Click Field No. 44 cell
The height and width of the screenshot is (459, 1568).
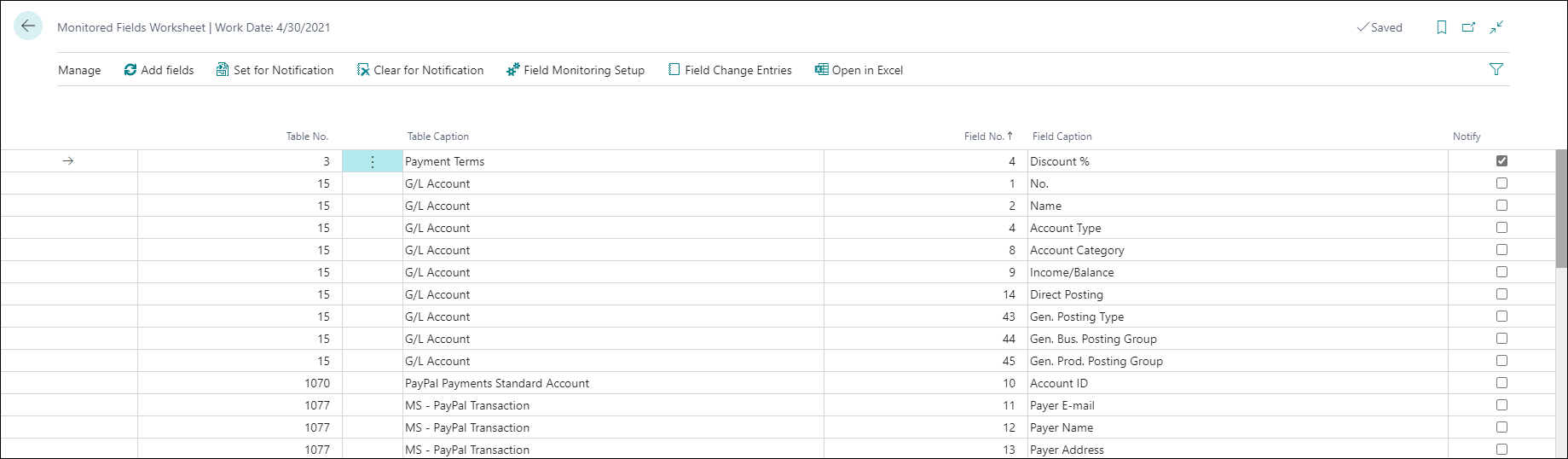pos(926,339)
